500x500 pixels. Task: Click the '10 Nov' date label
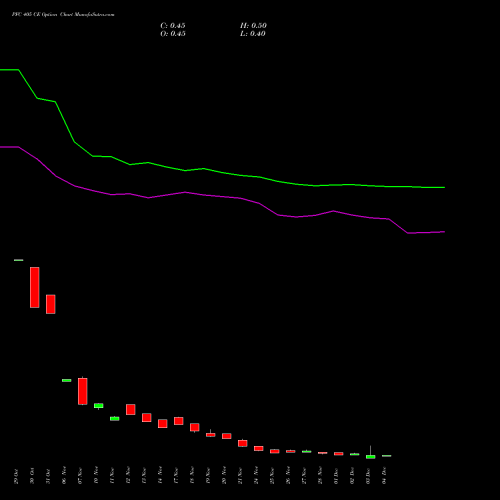pyautogui.click(x=96, y=476)
